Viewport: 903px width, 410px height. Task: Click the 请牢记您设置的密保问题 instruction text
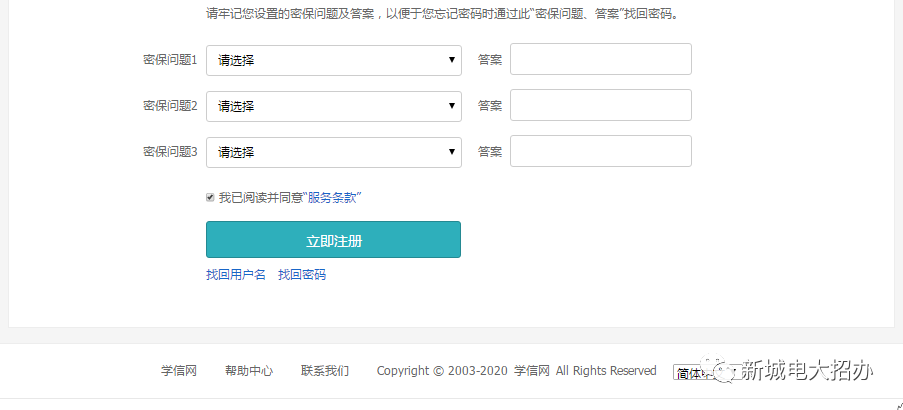[x=442, y=14]
